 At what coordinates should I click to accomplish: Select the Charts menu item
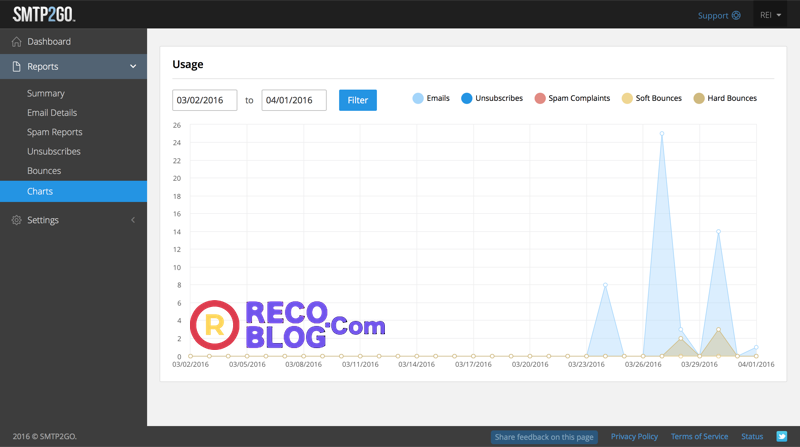[73, 191]
